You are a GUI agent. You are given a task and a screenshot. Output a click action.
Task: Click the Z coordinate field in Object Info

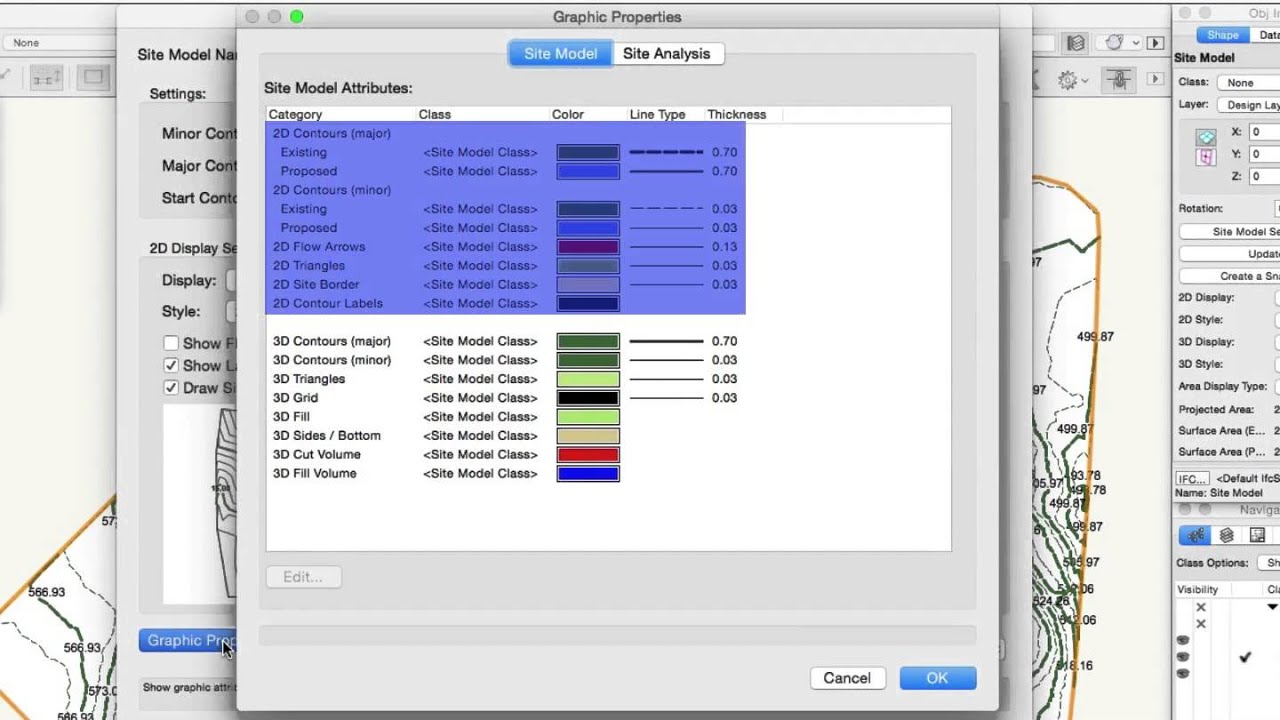1264,176
